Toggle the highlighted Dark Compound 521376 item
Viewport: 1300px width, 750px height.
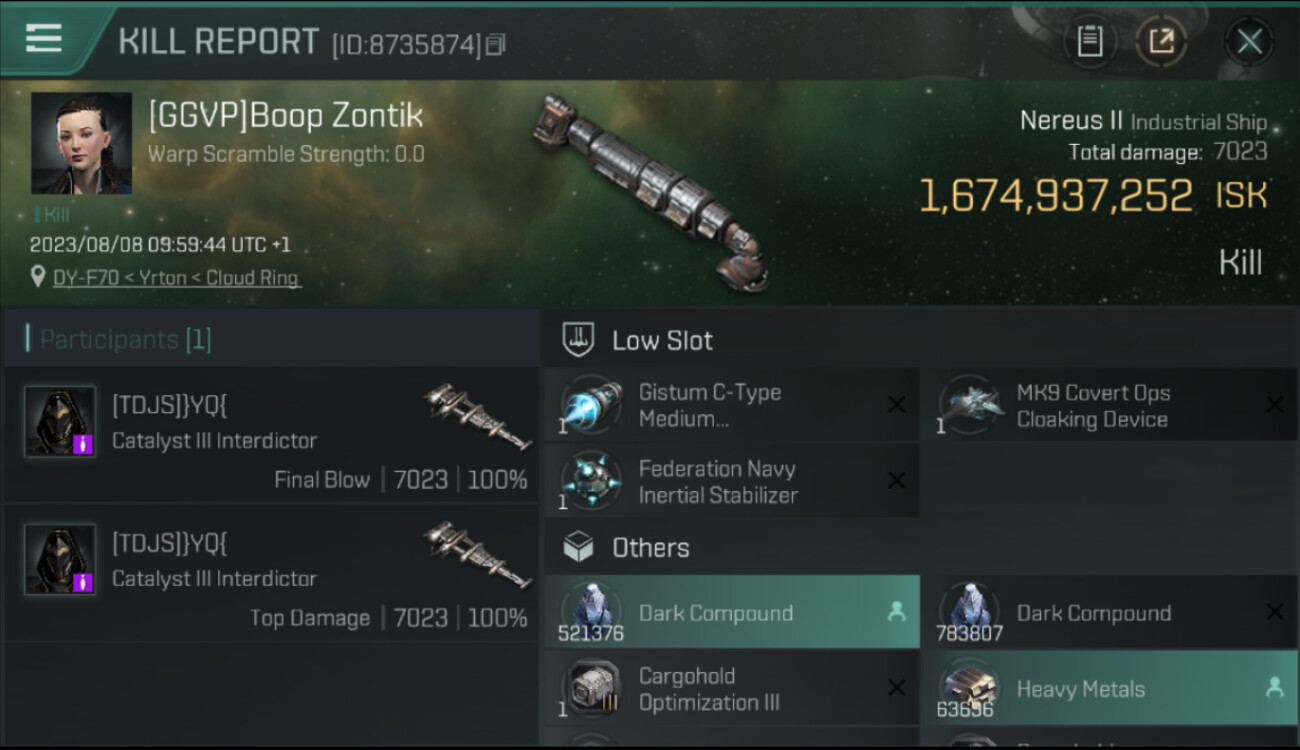pos(731,612)
